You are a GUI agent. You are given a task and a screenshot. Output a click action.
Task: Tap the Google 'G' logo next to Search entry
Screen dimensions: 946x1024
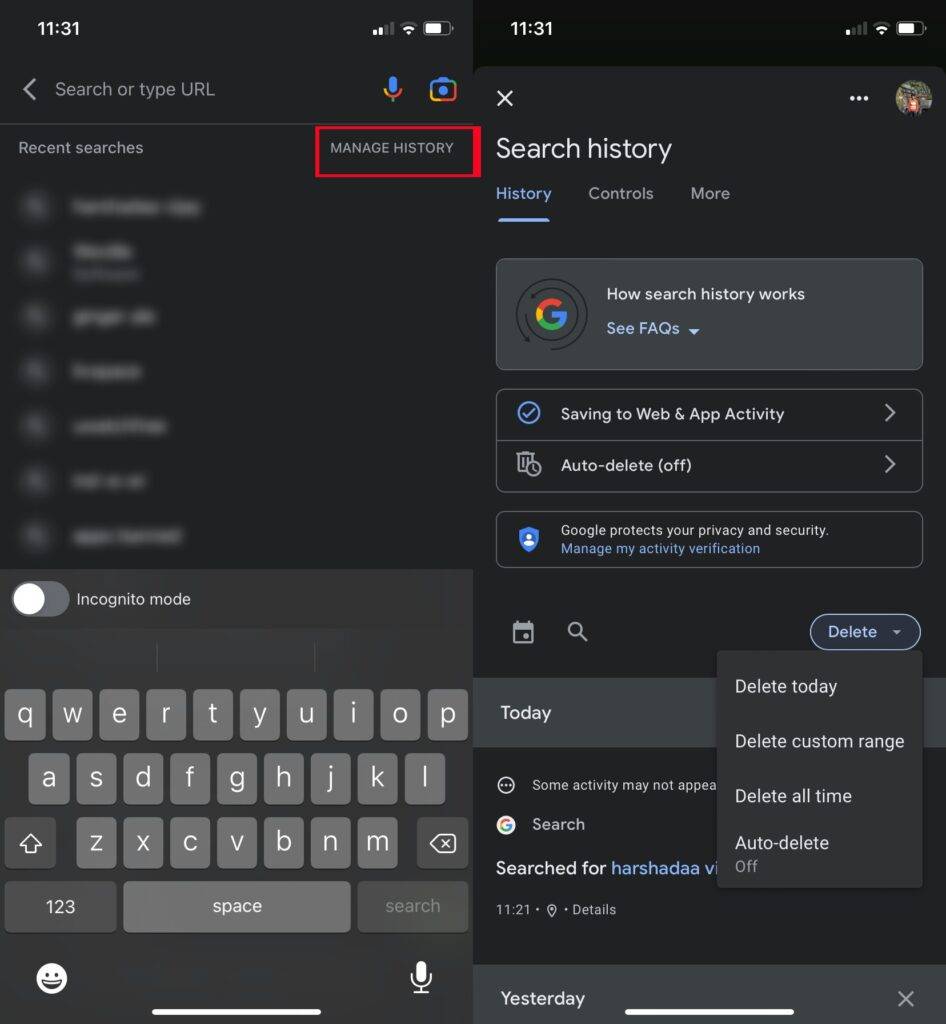[504, 824]
